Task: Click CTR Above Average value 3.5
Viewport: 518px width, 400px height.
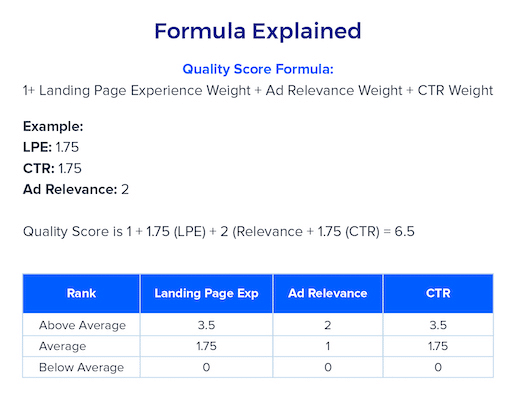Action: point(438,325)
